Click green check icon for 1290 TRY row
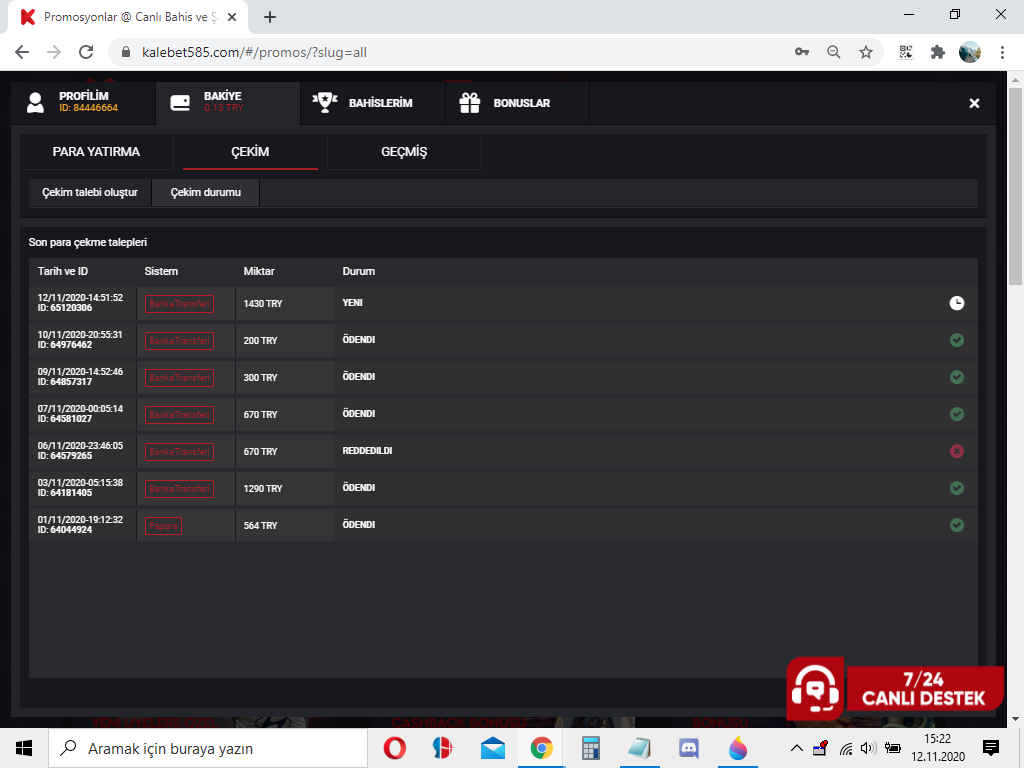Image resolution: width=1024 pixels, height=768 pixels. click(x=956, y=488)
